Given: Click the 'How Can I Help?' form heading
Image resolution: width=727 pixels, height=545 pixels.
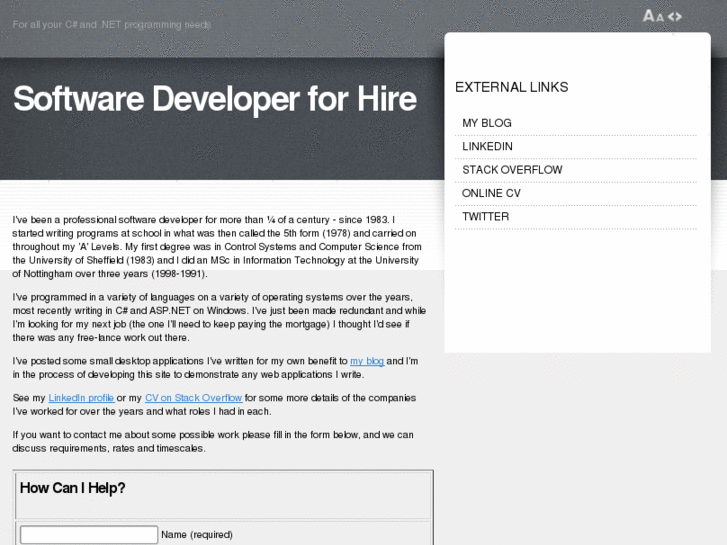Looking at the screenshot, I should coord(73,488).
